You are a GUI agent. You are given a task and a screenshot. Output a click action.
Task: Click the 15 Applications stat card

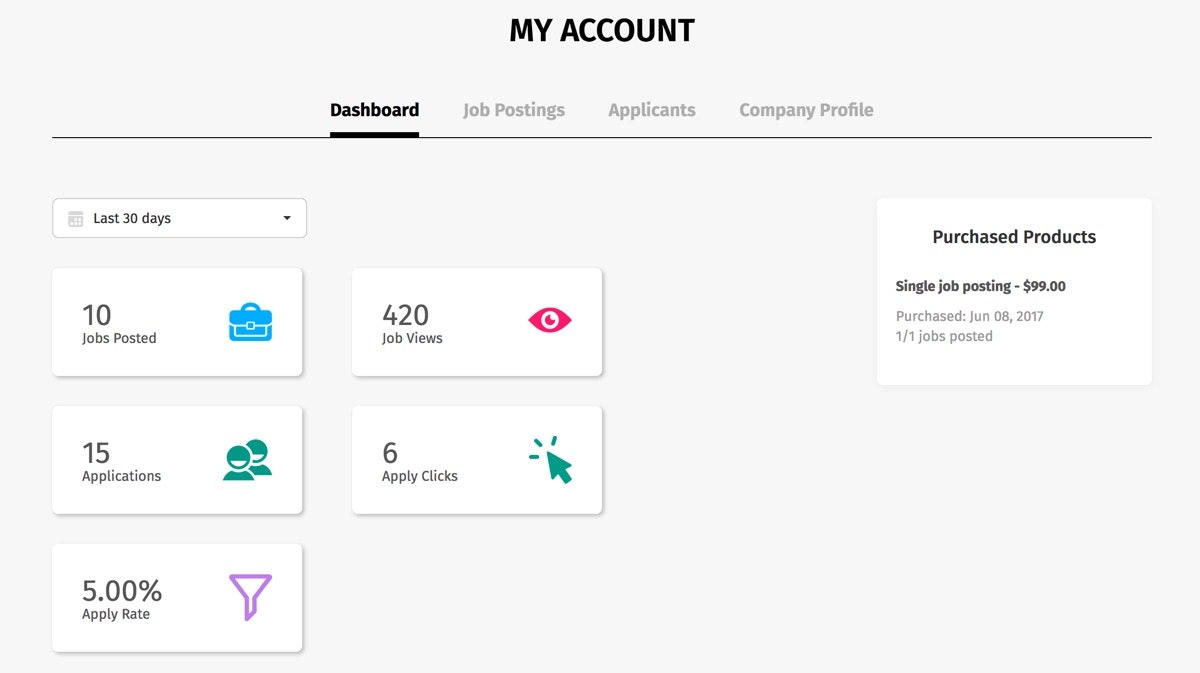[x=177, y=460]
